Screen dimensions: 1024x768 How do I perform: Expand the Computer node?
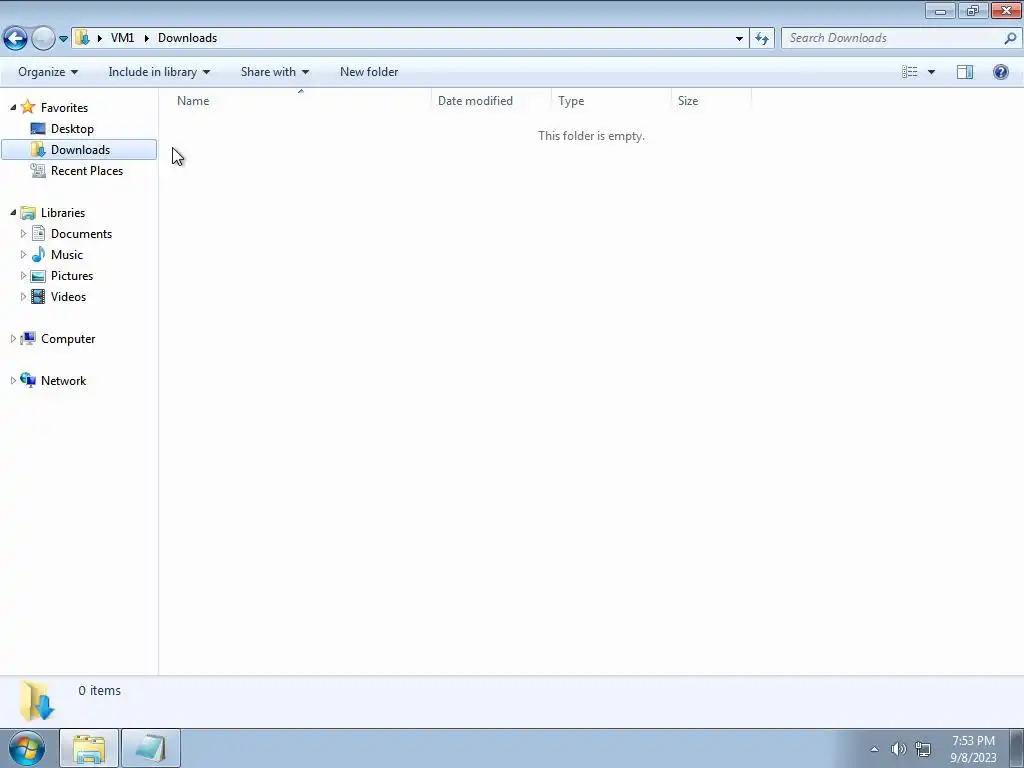[13, 338]
